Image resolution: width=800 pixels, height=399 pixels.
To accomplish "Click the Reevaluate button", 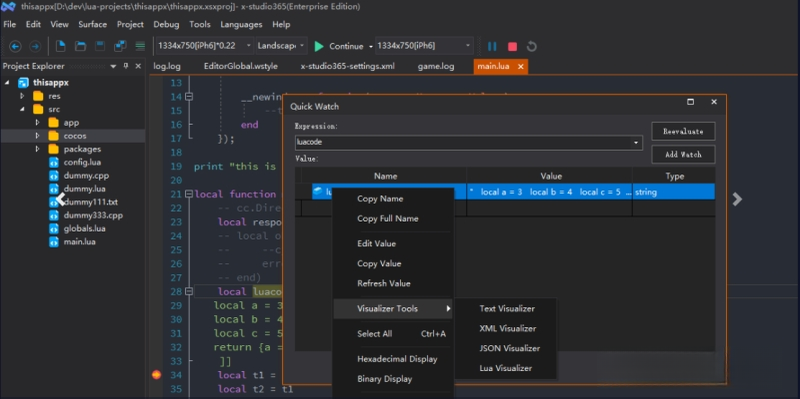I will 683,132.
